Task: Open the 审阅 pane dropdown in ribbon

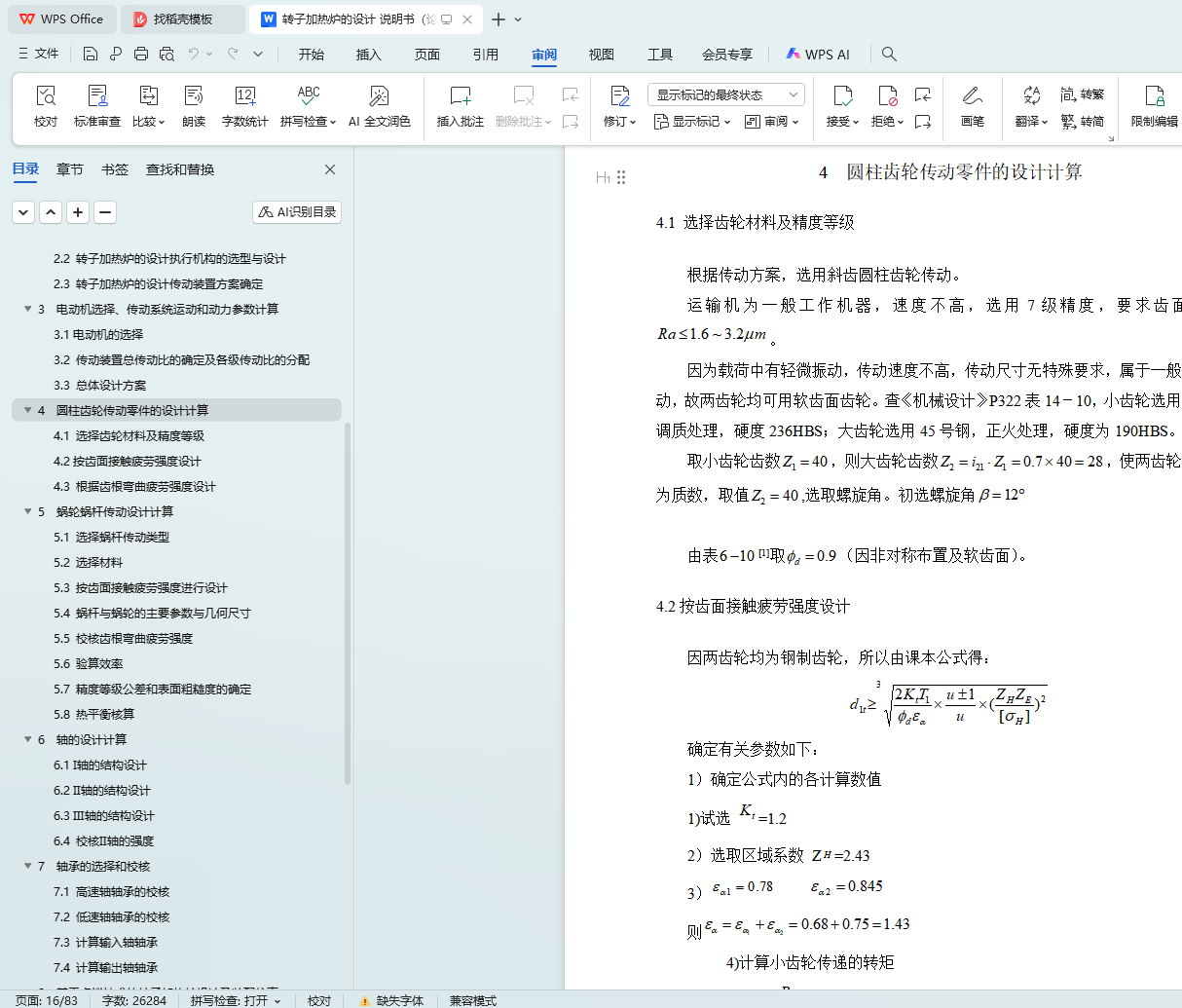Action: (x=771, y=122)
